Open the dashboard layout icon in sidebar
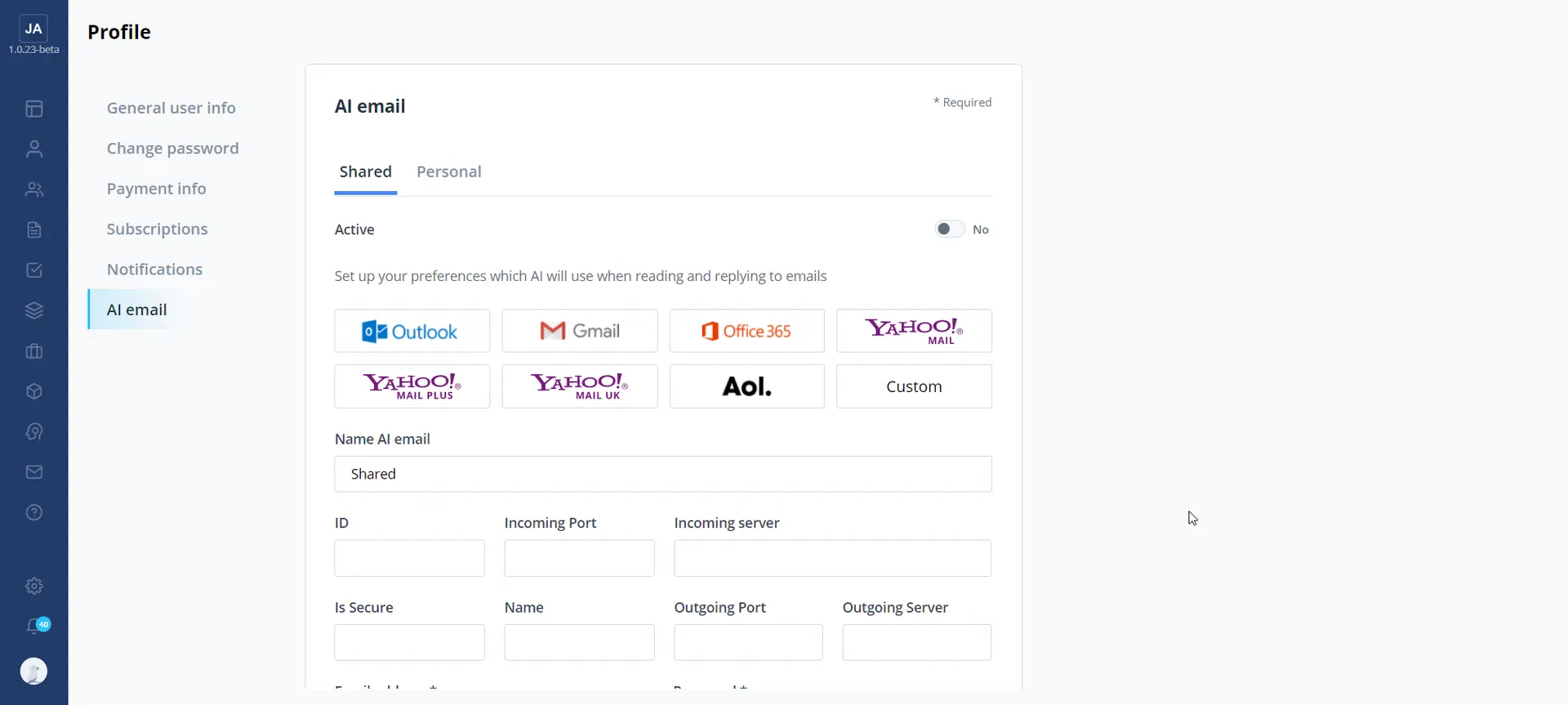The height and width of the screenshot is (705, 1568). coord(34,109)
